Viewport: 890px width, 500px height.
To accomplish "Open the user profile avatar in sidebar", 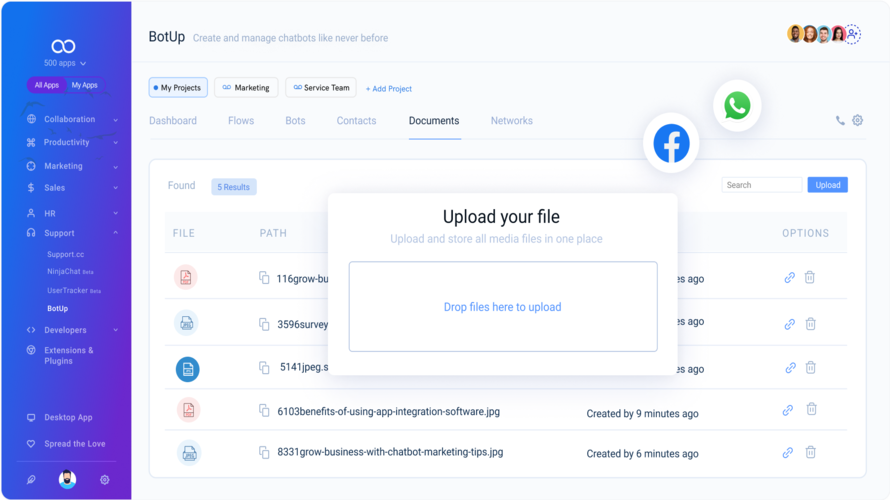I will (x=68, y=480).
